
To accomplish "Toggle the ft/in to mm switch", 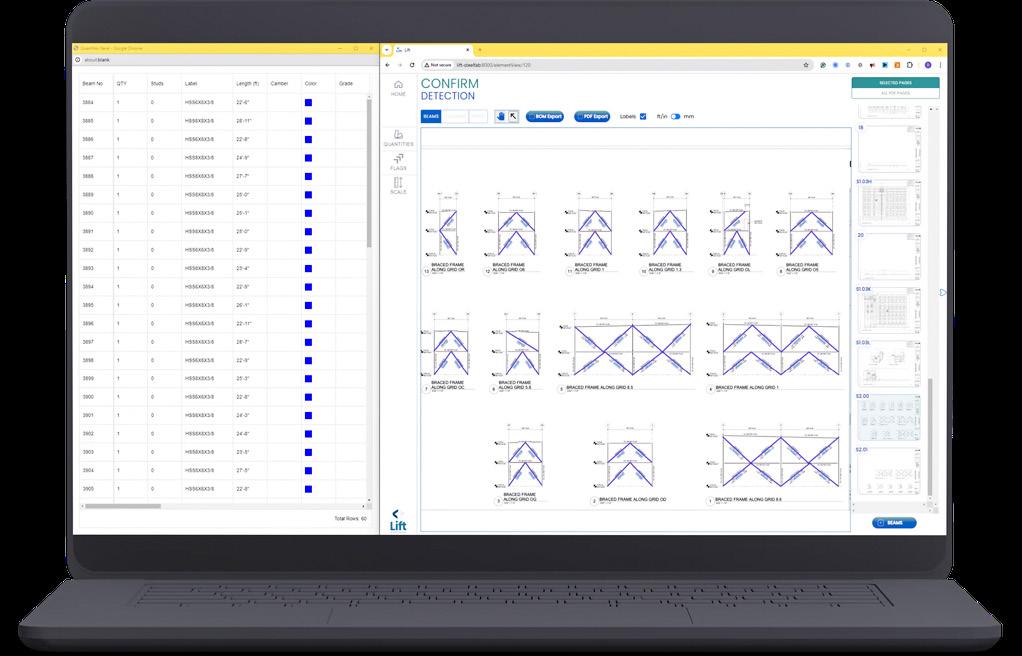I will [x=675, y=116].
